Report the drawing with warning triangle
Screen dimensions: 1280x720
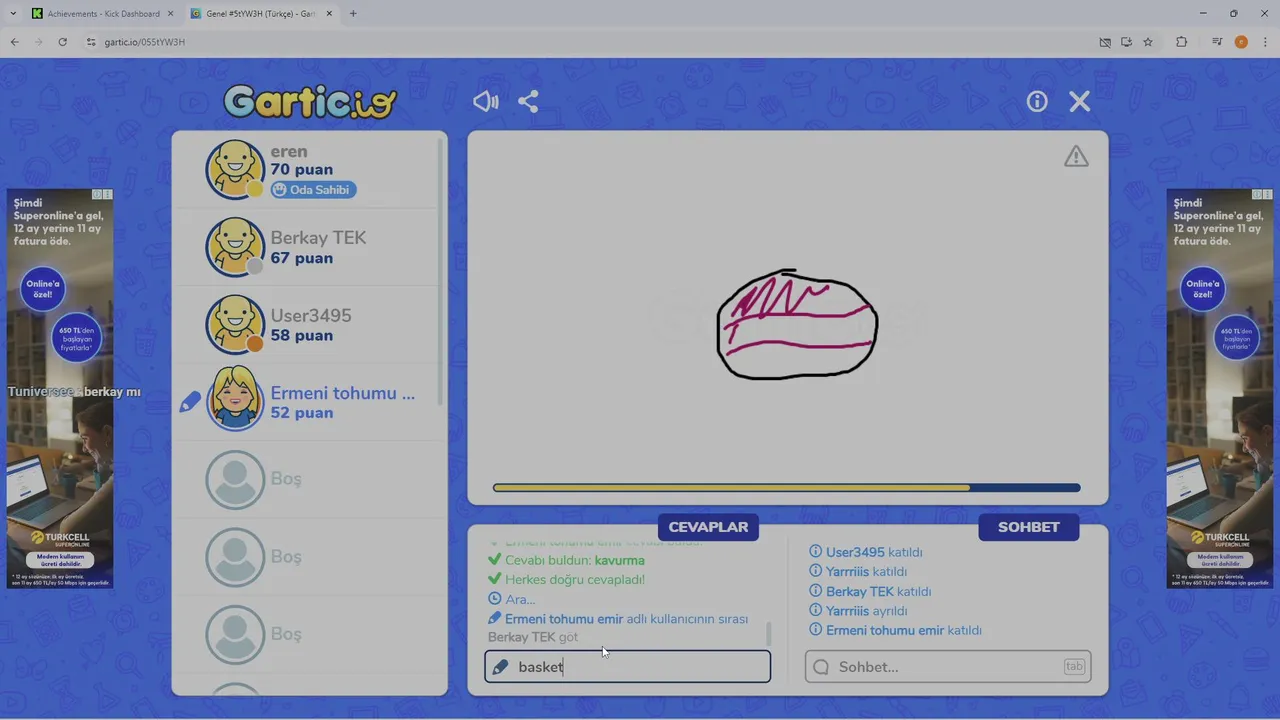(x=1076, y=156)
